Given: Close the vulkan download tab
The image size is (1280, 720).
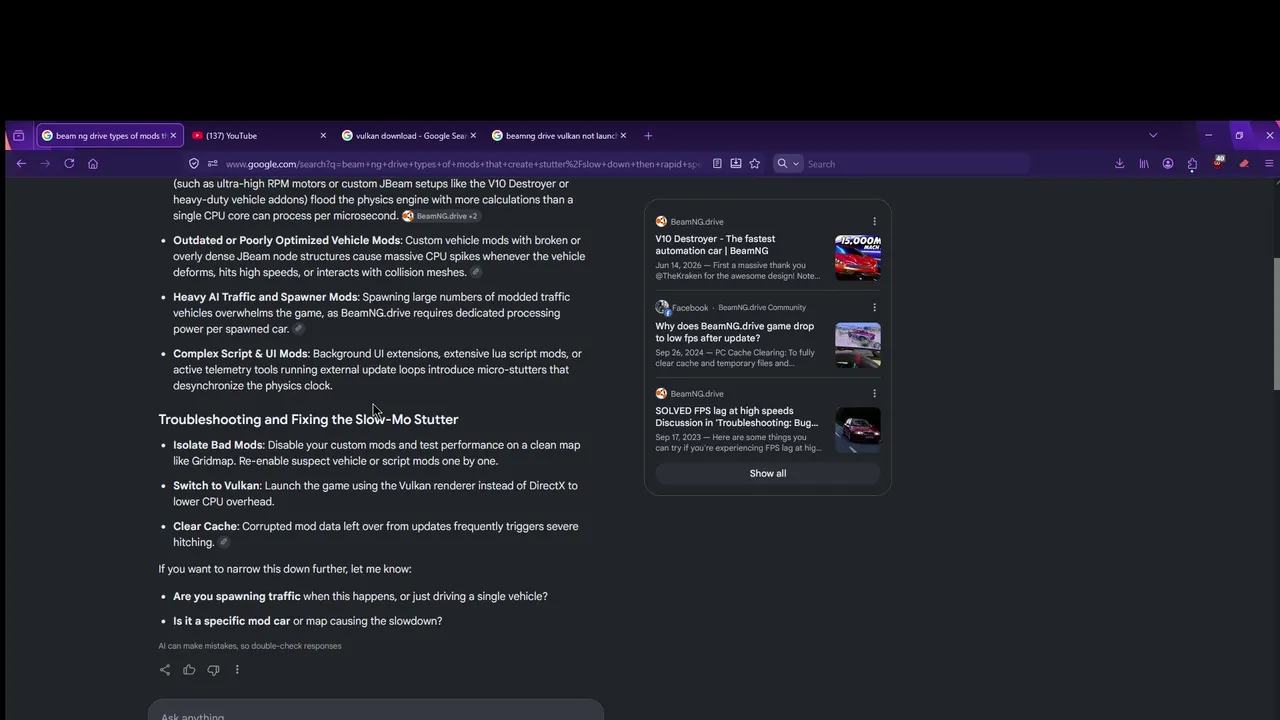Looking at the screenshot, I should click(473, 136).
